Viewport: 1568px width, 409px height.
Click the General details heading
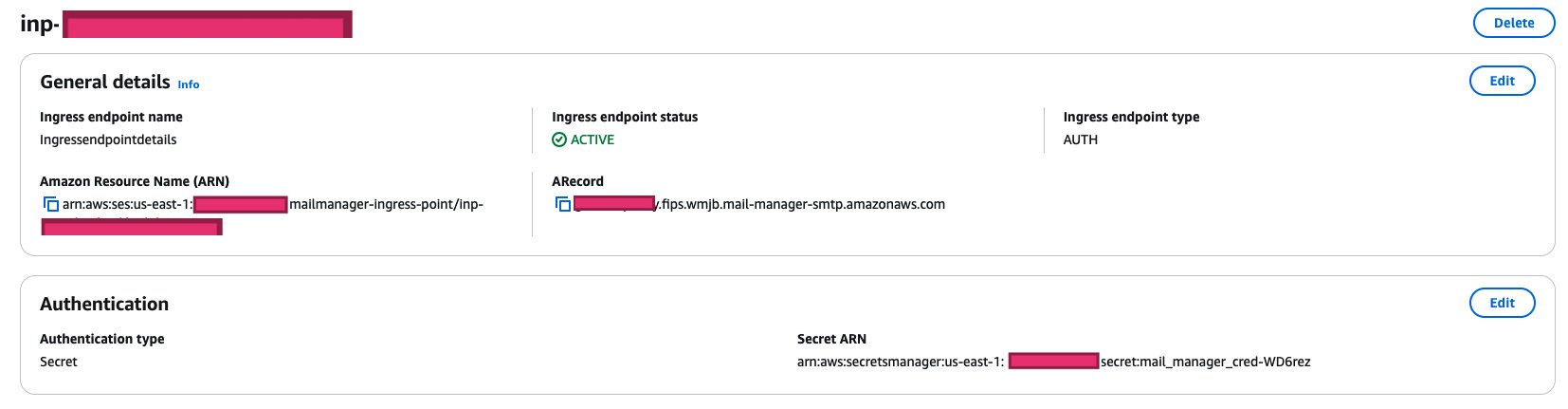coord(105,82)
